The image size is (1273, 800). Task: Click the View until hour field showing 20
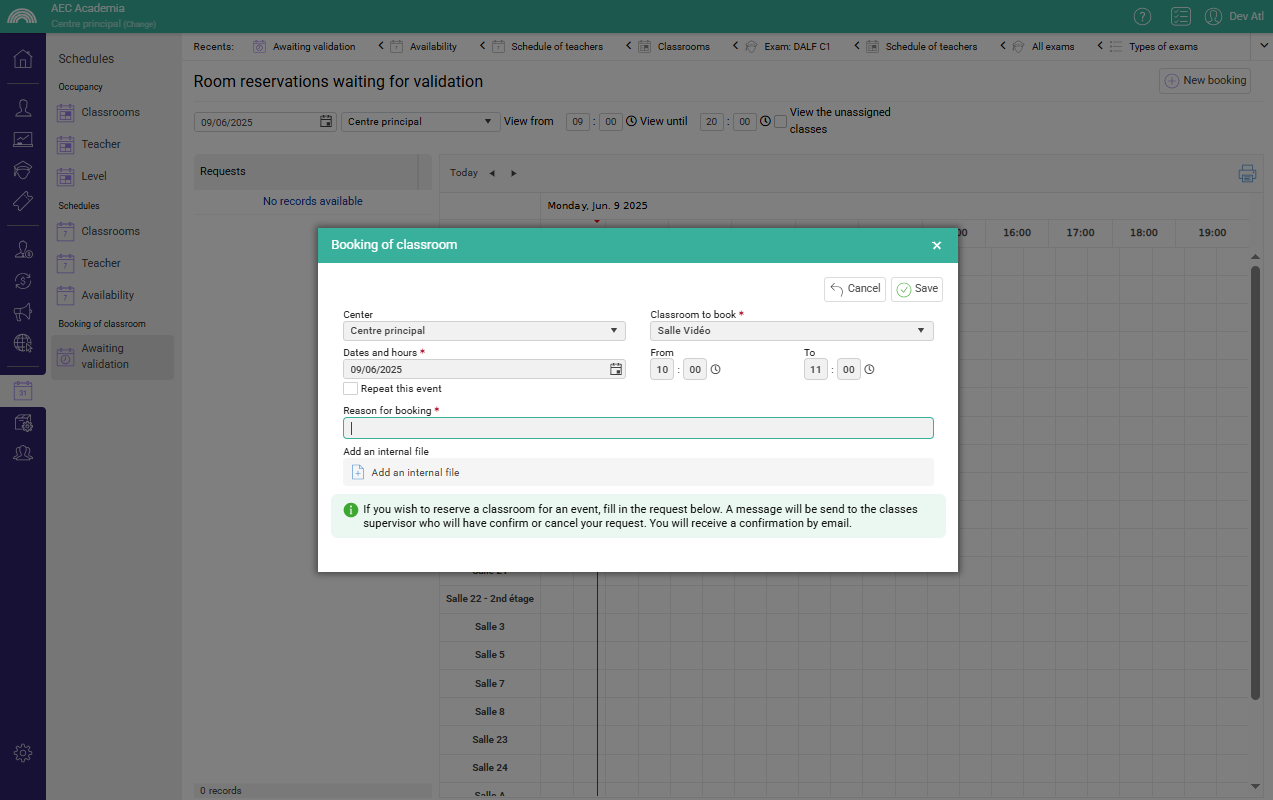(x=712, y=121)
